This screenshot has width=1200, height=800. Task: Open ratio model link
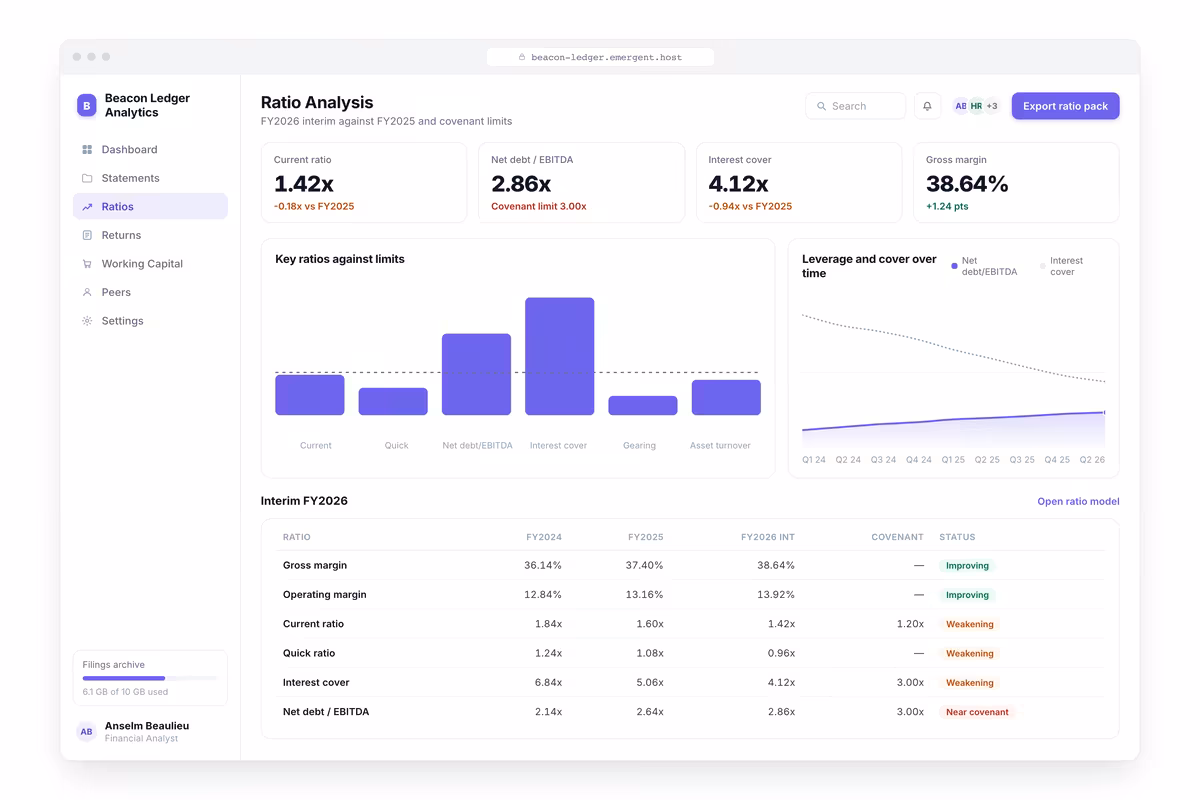(x=1078, y=502)
